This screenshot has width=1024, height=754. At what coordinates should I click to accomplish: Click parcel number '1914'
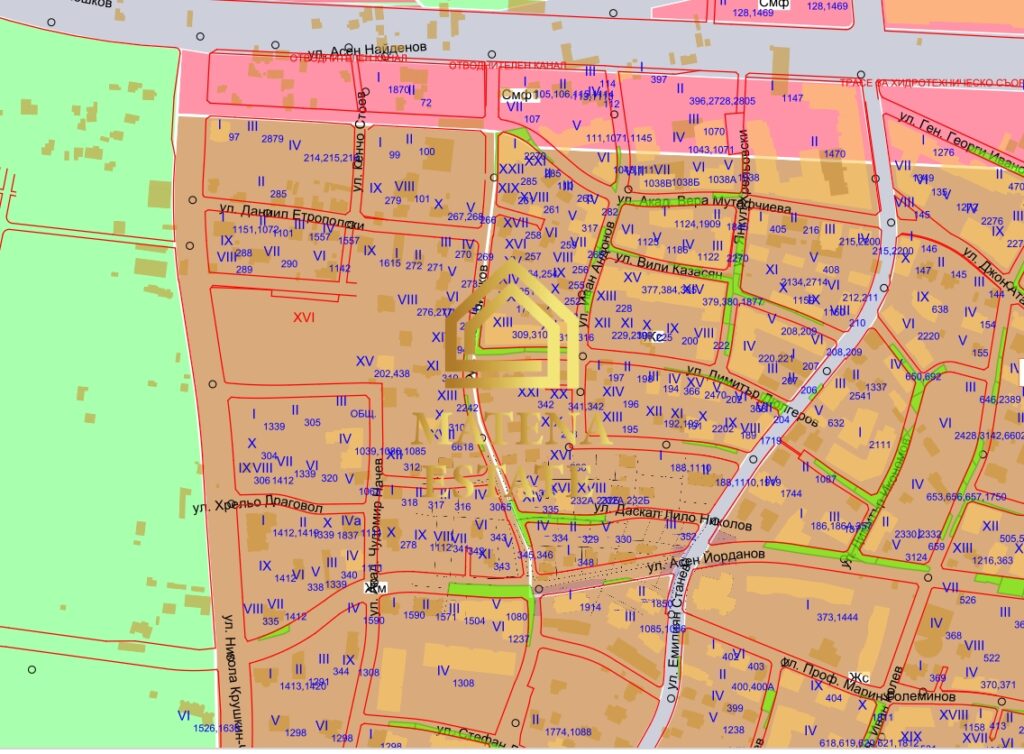[590, 607]
